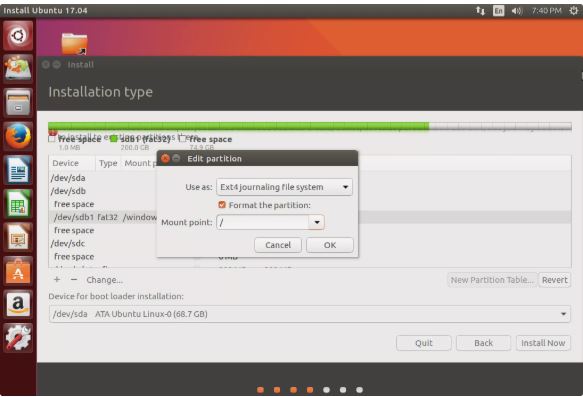
Task: Open LibreOffice Impress presentation icon
Action: (x=17, y=237)
